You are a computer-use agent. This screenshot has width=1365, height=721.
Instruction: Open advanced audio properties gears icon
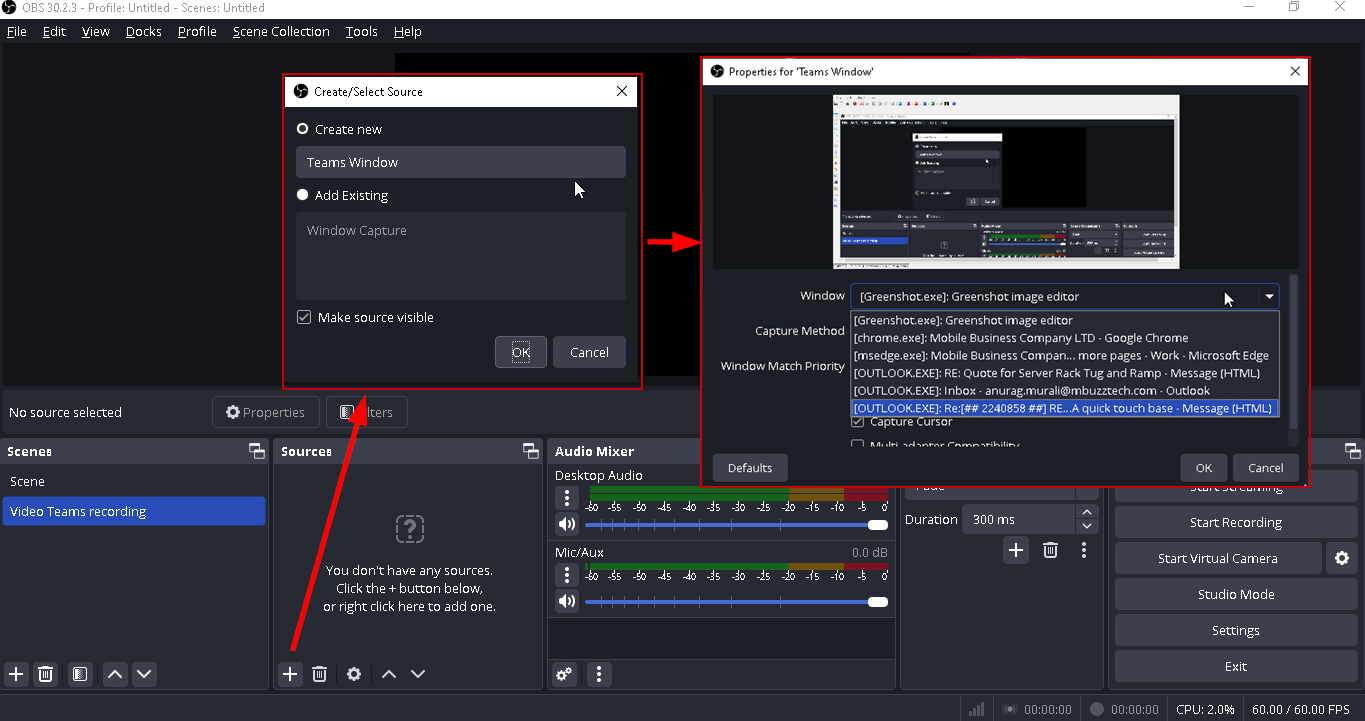pyautogui.click(x=565, y=674)
